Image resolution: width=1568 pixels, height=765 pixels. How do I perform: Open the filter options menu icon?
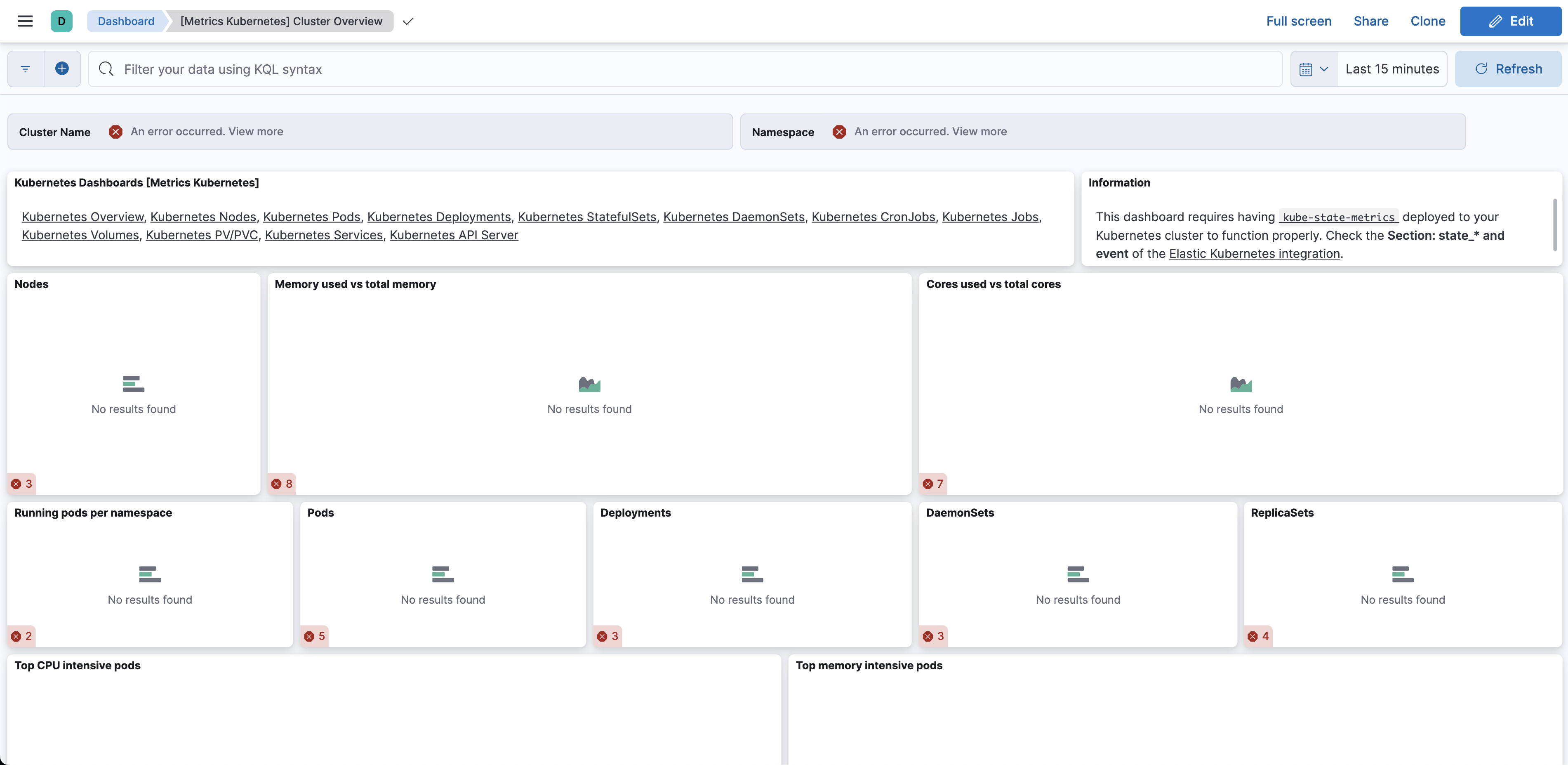coord(26,69)
